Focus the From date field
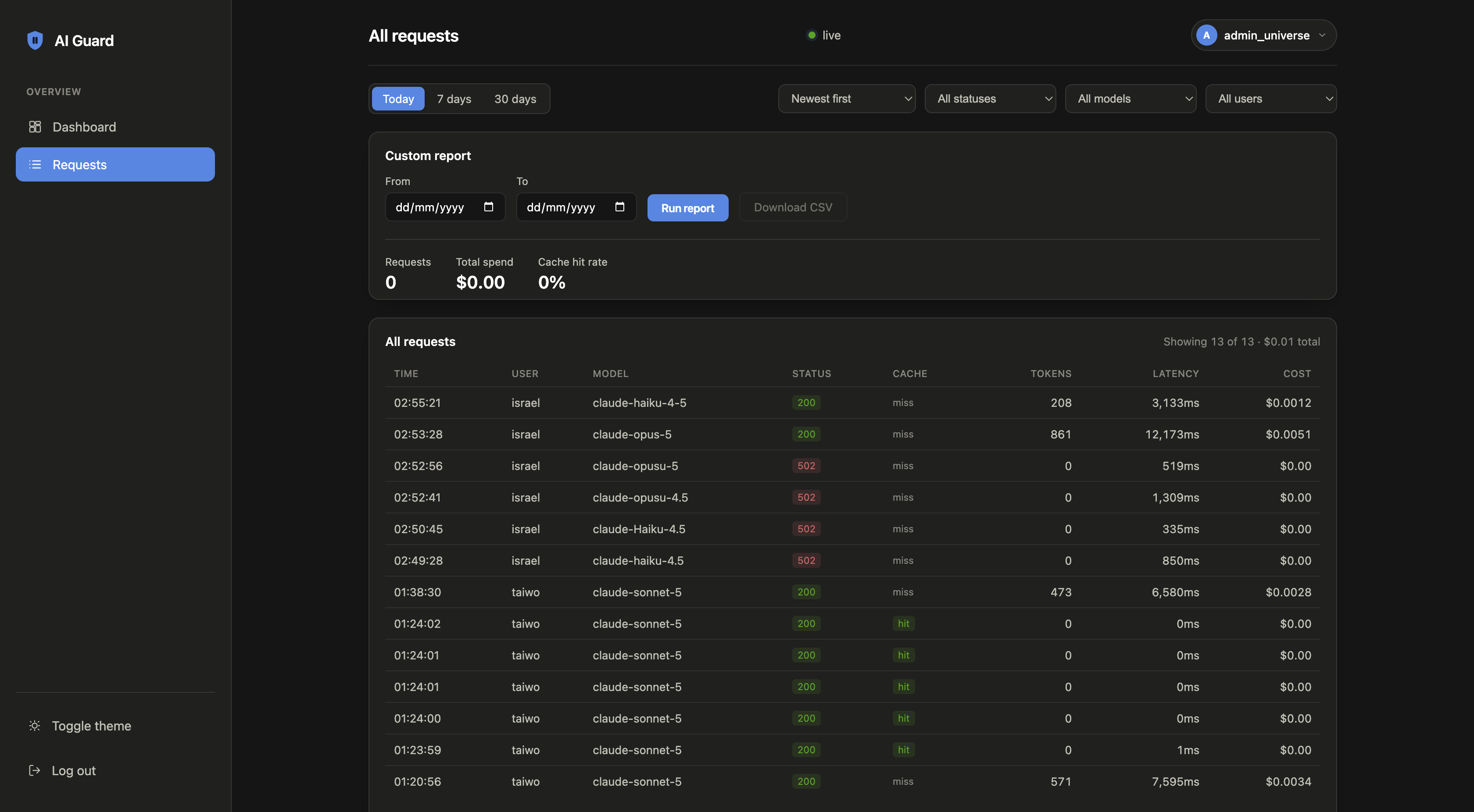The width and height of the screenshot is (1474, 812). click(445, 207)
